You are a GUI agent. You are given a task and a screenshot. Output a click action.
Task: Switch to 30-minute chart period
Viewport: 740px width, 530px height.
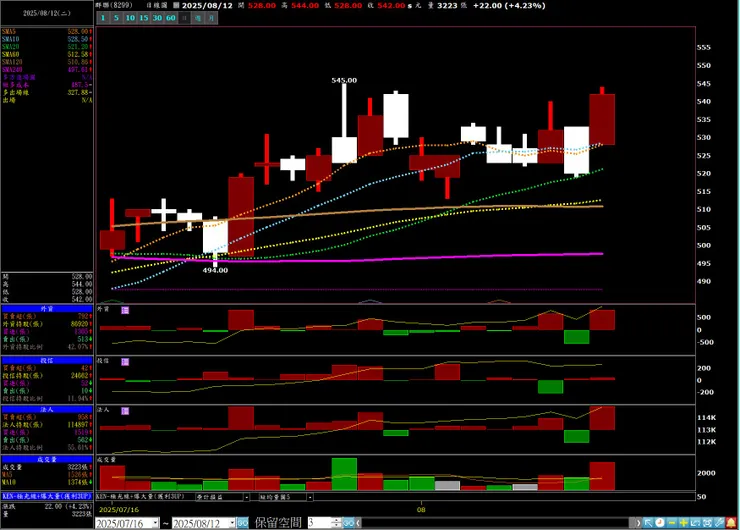tap(158, 18)
